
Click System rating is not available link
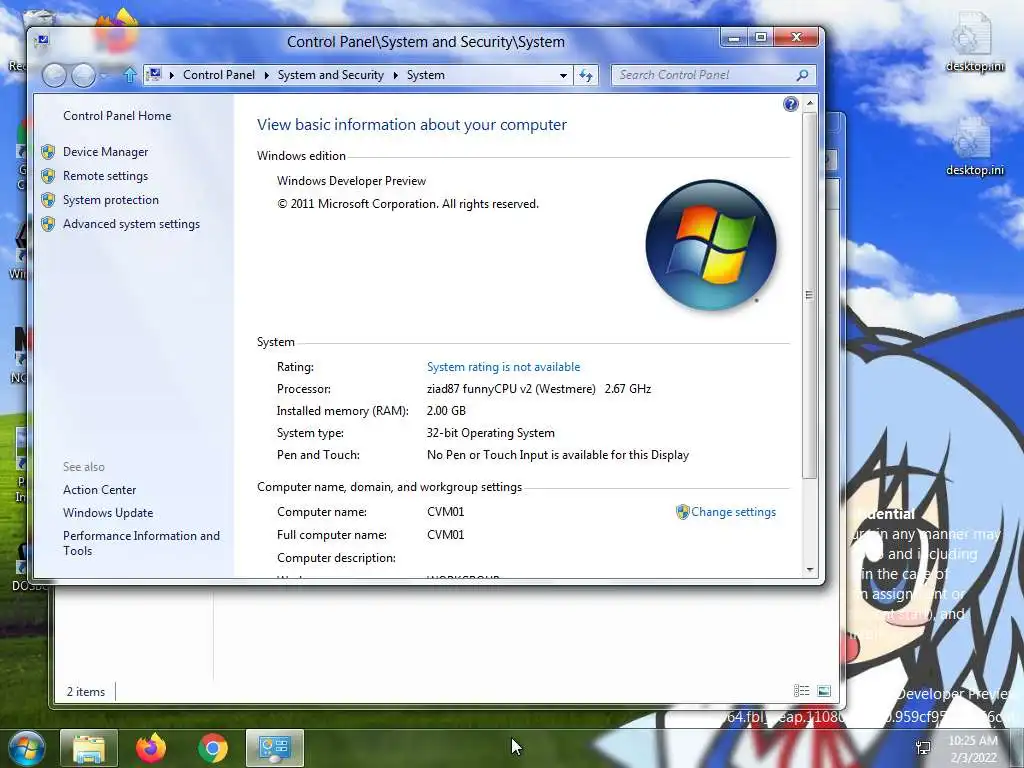point(503,367)
